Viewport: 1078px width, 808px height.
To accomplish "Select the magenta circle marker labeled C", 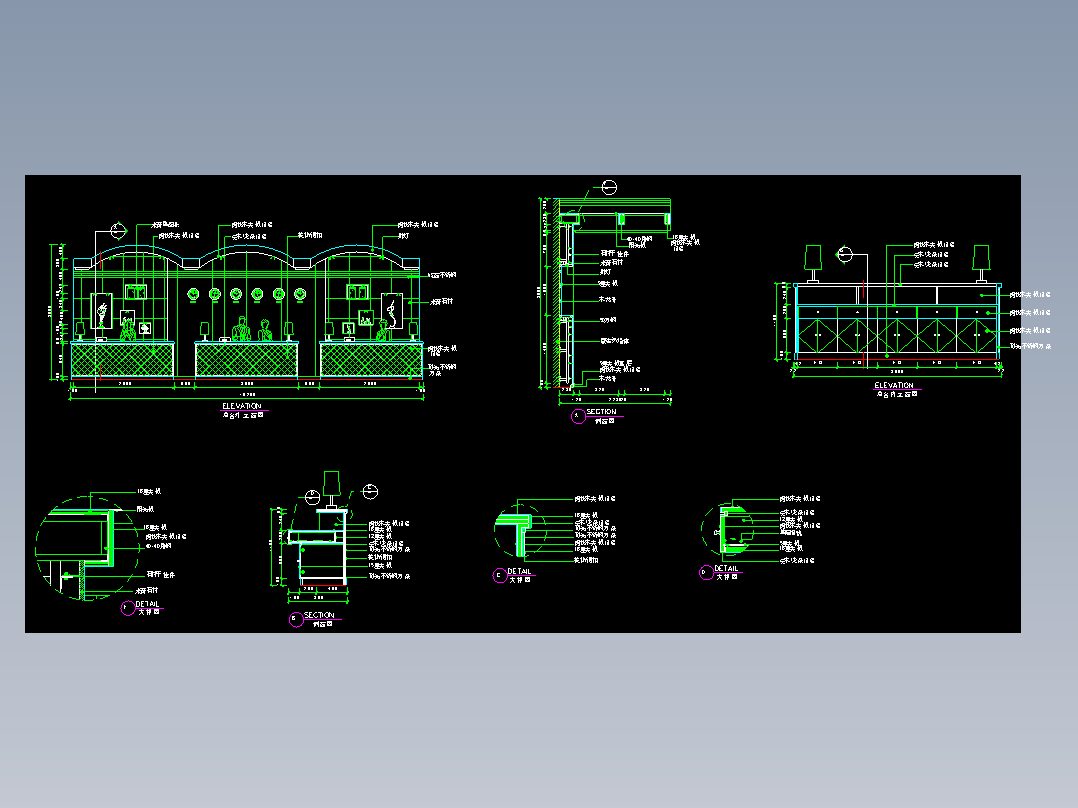I will (x=500, y=576).
